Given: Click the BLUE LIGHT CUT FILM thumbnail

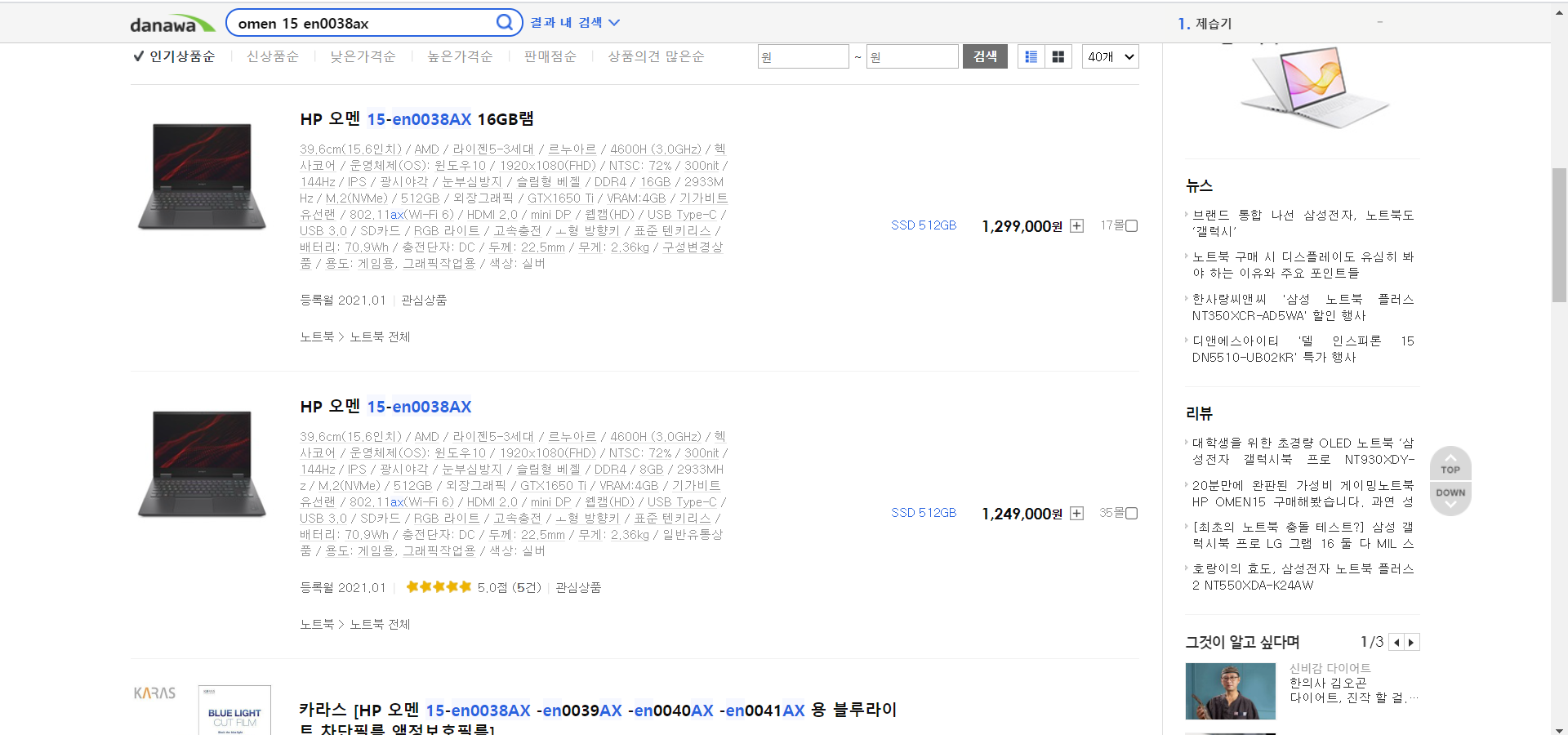Looking at the screenshot, I should (234, 710).
